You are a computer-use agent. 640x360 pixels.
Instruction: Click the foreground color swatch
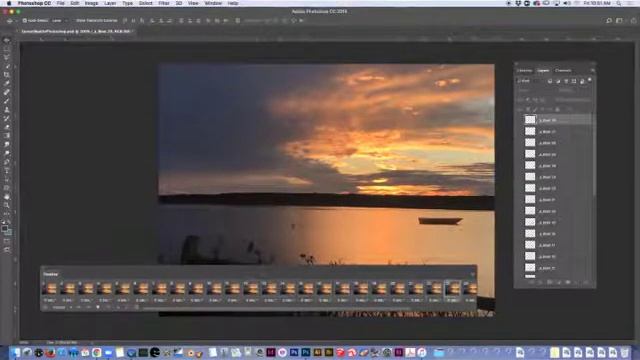click(x=5, y=229)
